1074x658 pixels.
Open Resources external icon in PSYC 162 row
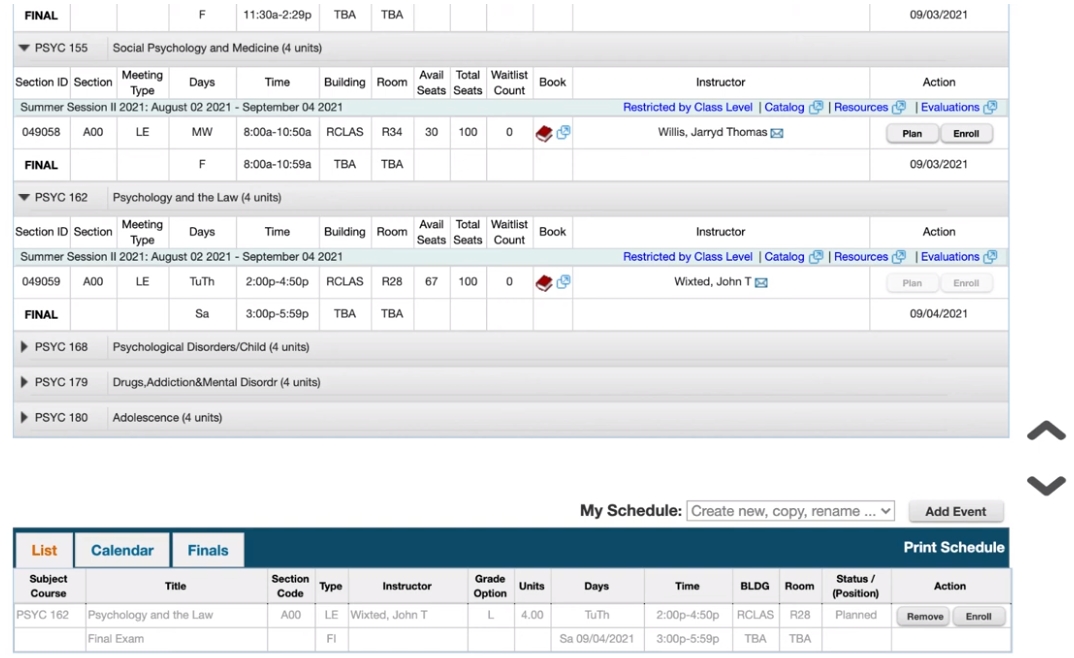(899, 257)
